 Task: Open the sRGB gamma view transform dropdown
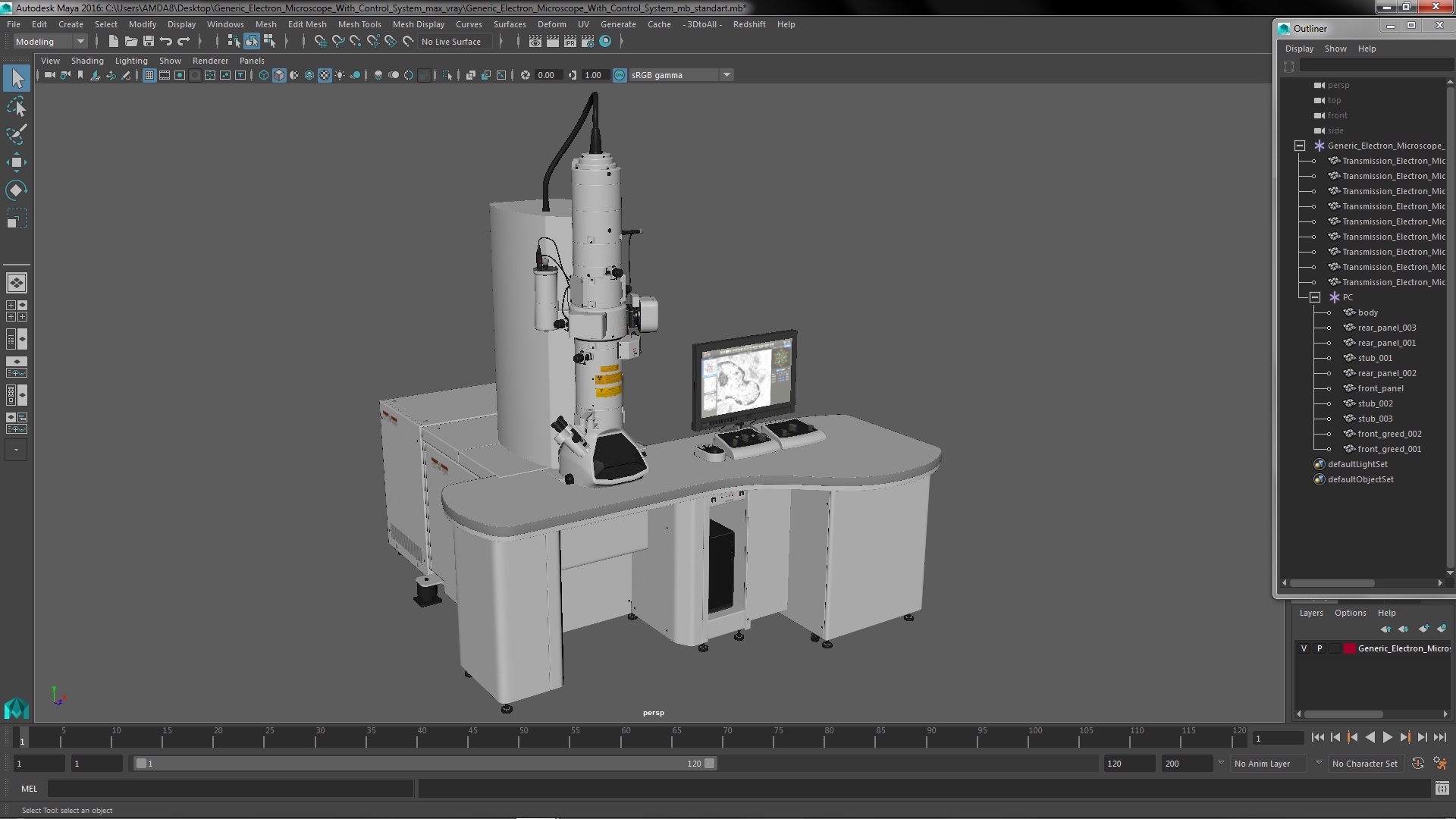click(726, 75)
